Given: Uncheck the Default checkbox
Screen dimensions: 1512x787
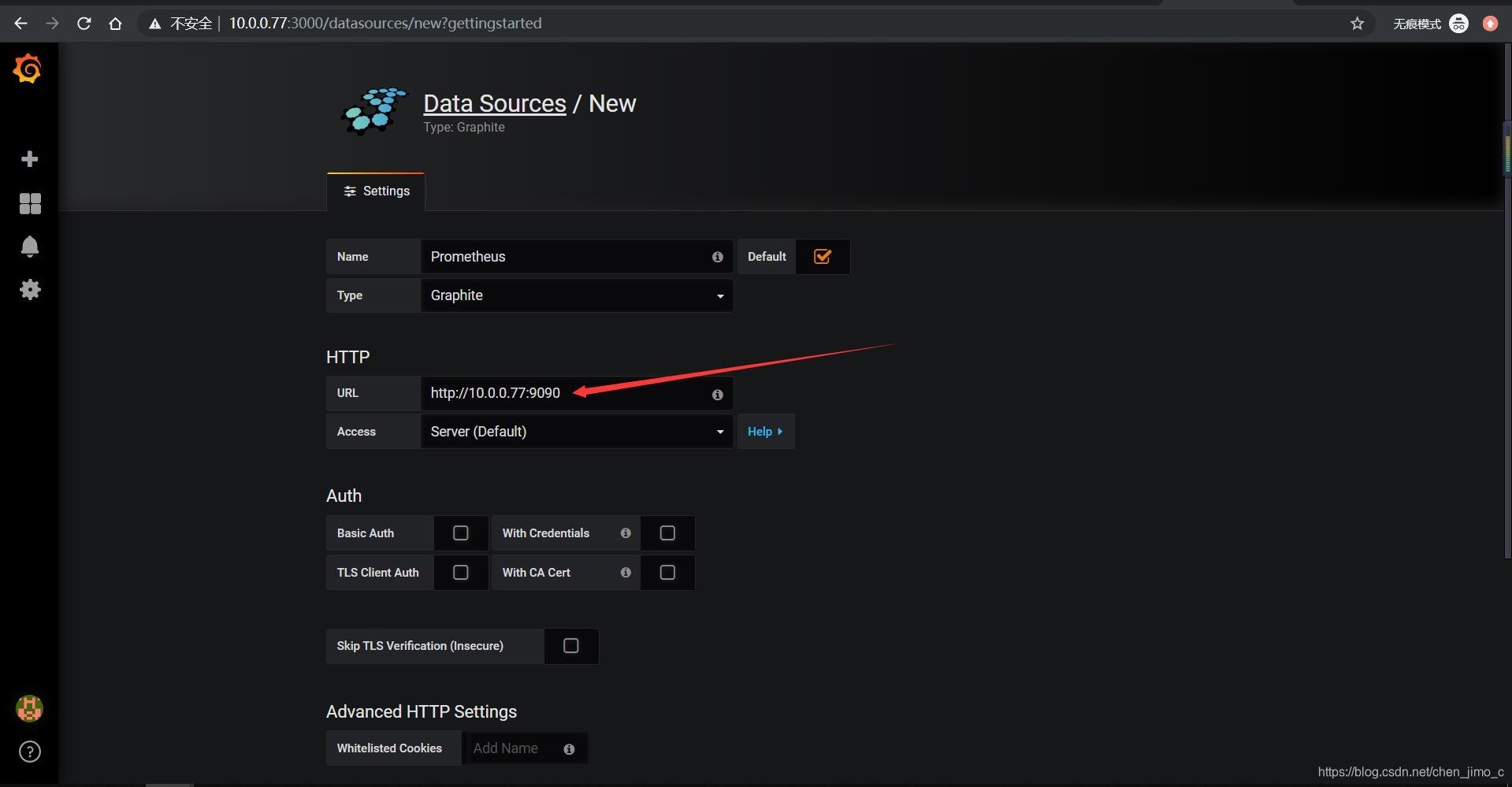Looking at the screenshot, I should click(823, 257).
